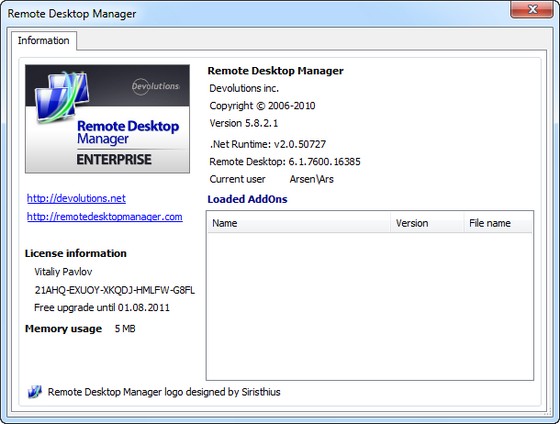Click the empty Loaded AddOns list area

370,306
